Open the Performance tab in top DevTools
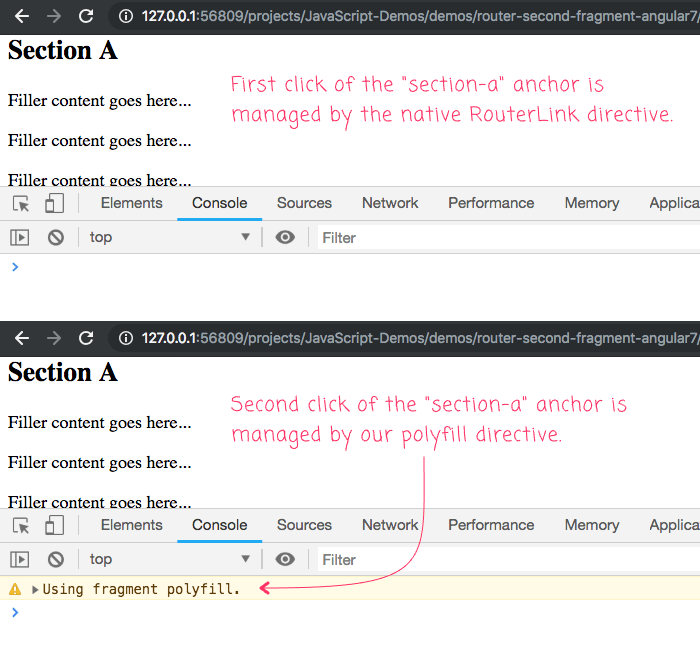This screenshot has height=665, width=700. [491, 203]
